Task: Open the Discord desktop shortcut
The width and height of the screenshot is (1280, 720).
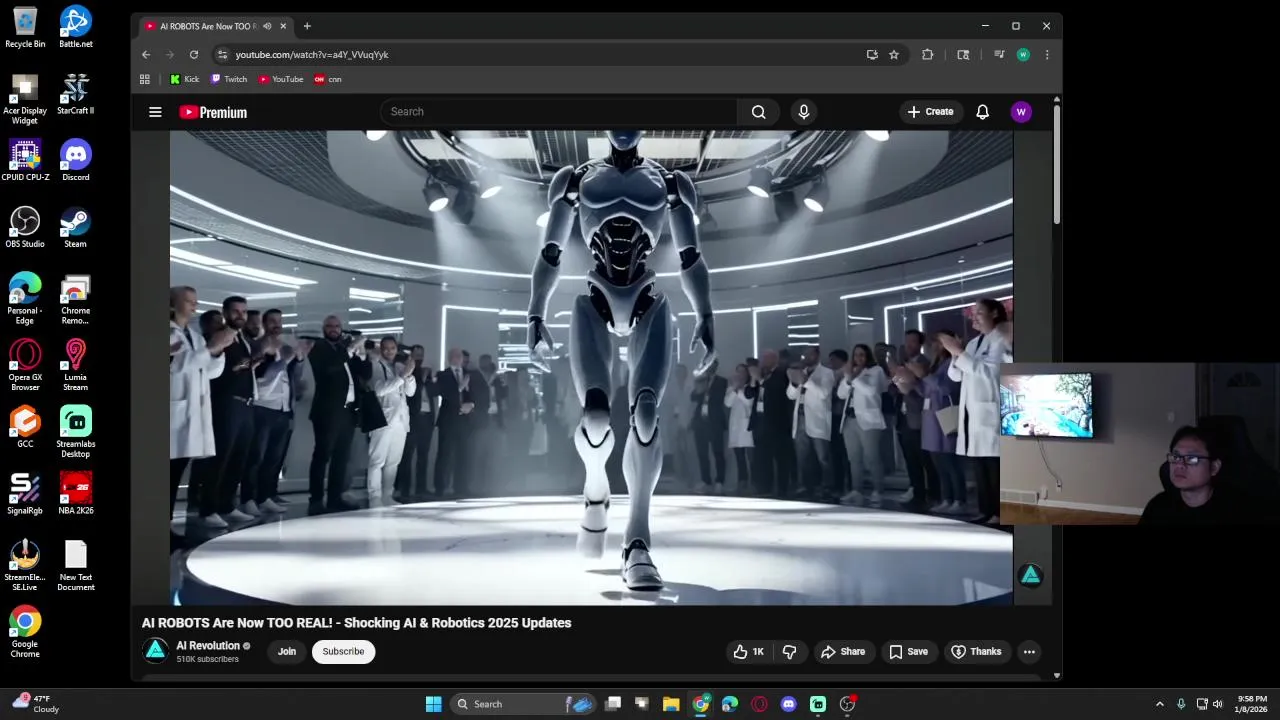Action: pyautogui.click(x=75, y=161)
